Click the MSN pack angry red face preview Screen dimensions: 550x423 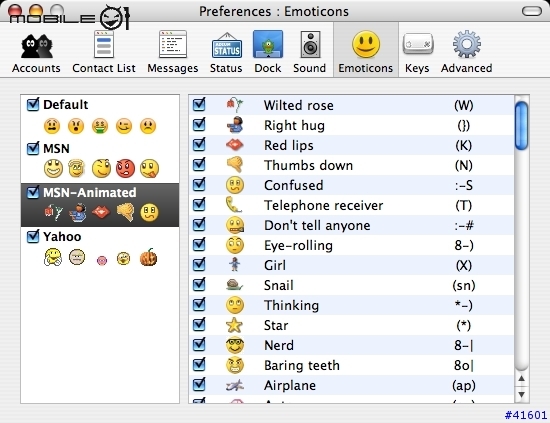pos(125,168)
